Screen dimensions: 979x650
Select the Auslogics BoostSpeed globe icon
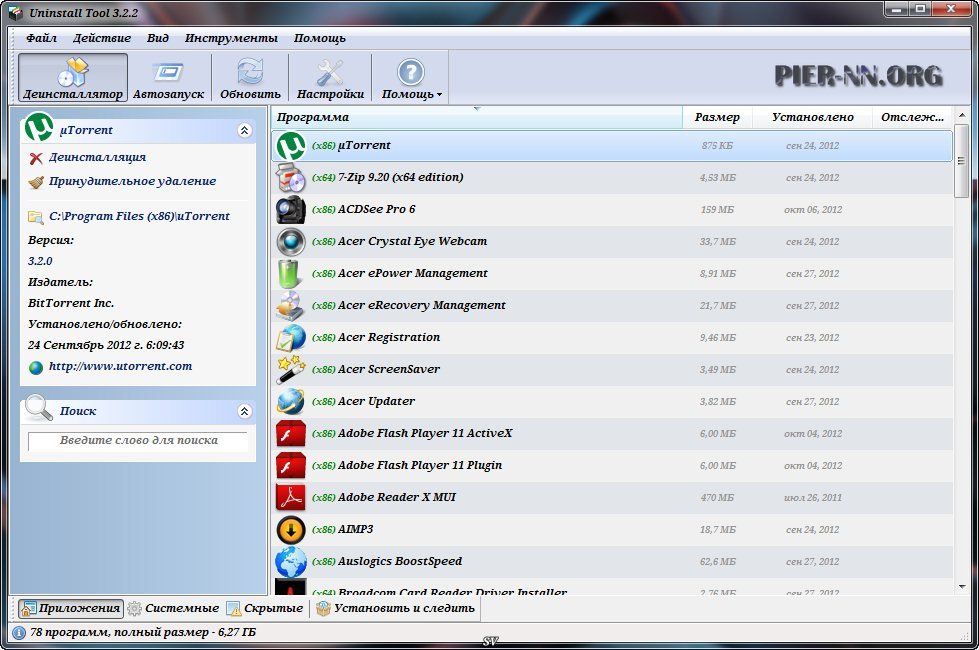(291, 562)
